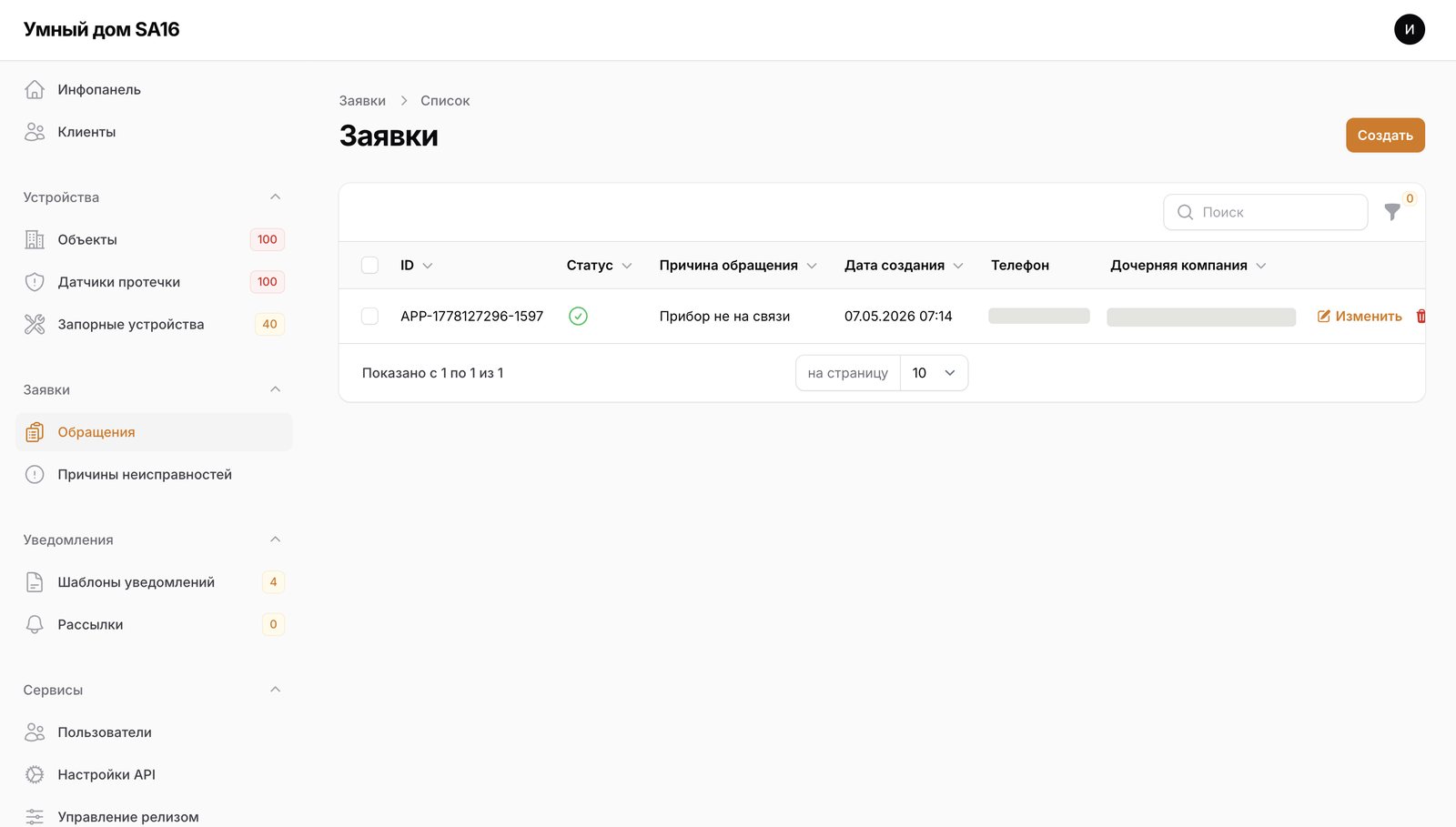Screen dimensions: 1456x827
Task: Navigate to Настройки API menu item
Action: (x=154, y=774)
